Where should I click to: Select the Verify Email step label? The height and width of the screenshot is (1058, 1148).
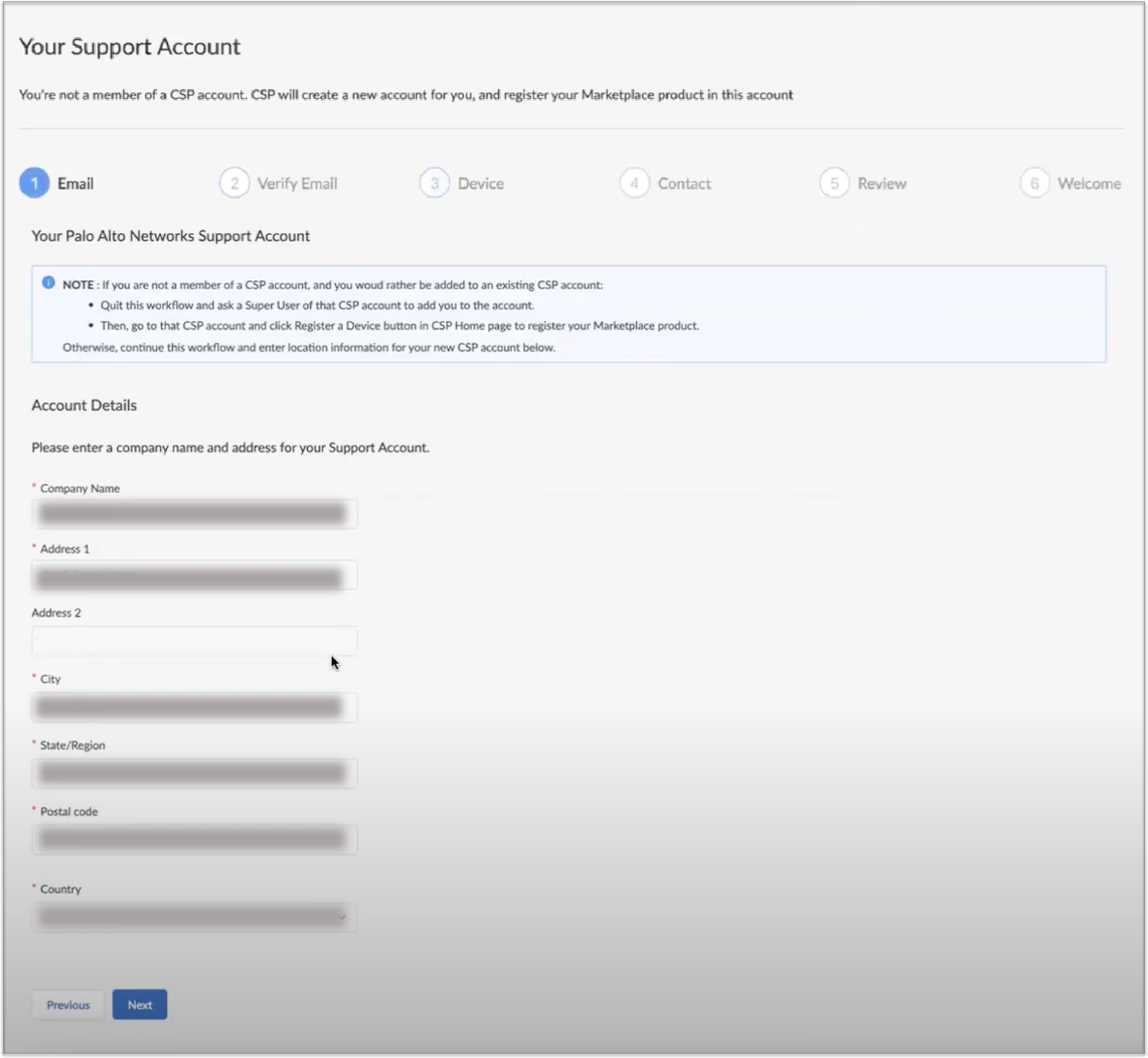click(x=297, y=184)
